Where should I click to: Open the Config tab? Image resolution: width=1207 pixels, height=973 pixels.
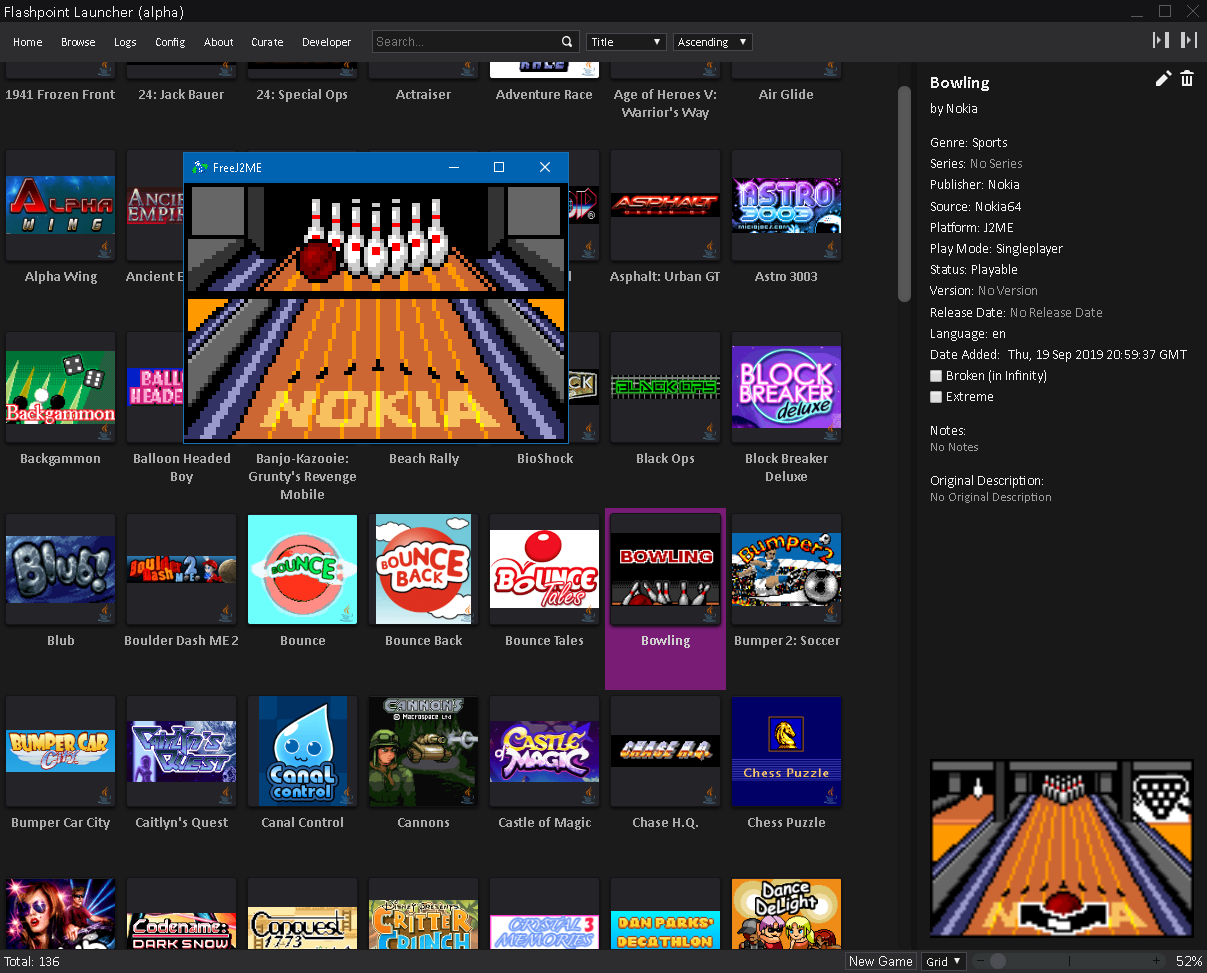[x=170, y=42]
